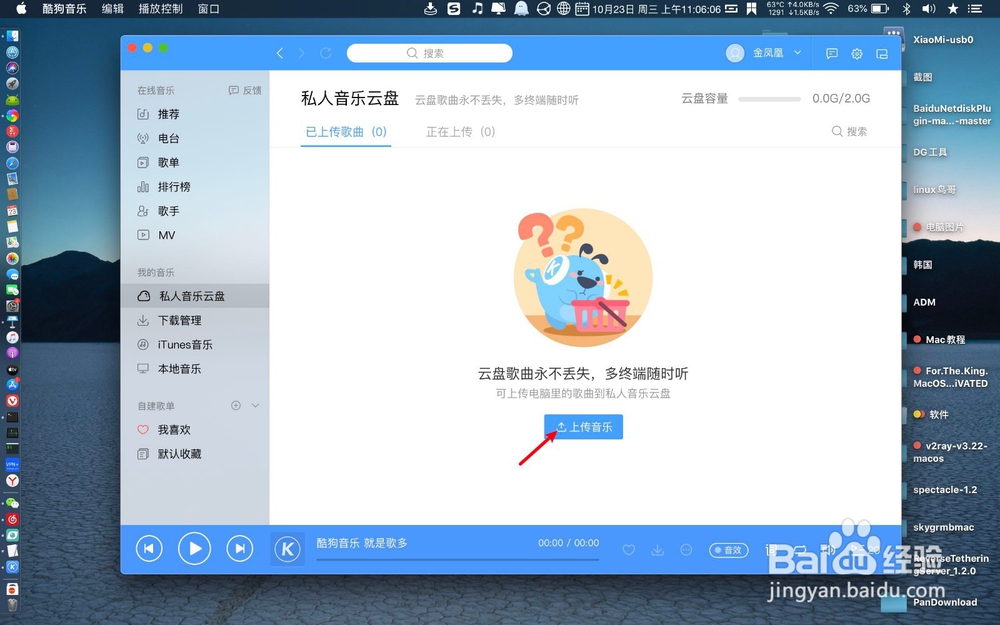Click the Trash in the Dock

(x=12, y=605)
